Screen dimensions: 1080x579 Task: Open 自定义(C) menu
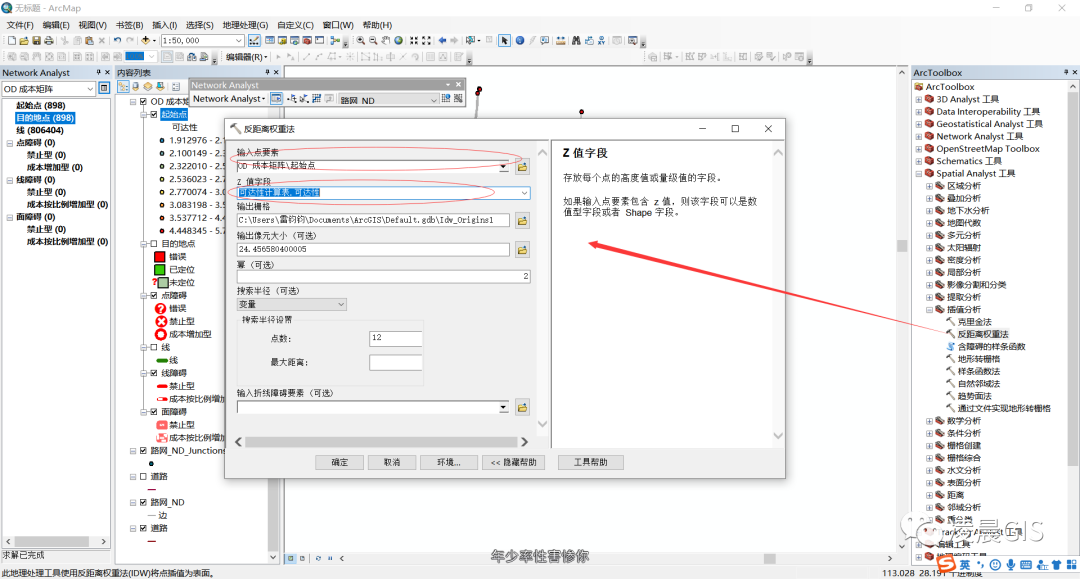coord(295,25)
